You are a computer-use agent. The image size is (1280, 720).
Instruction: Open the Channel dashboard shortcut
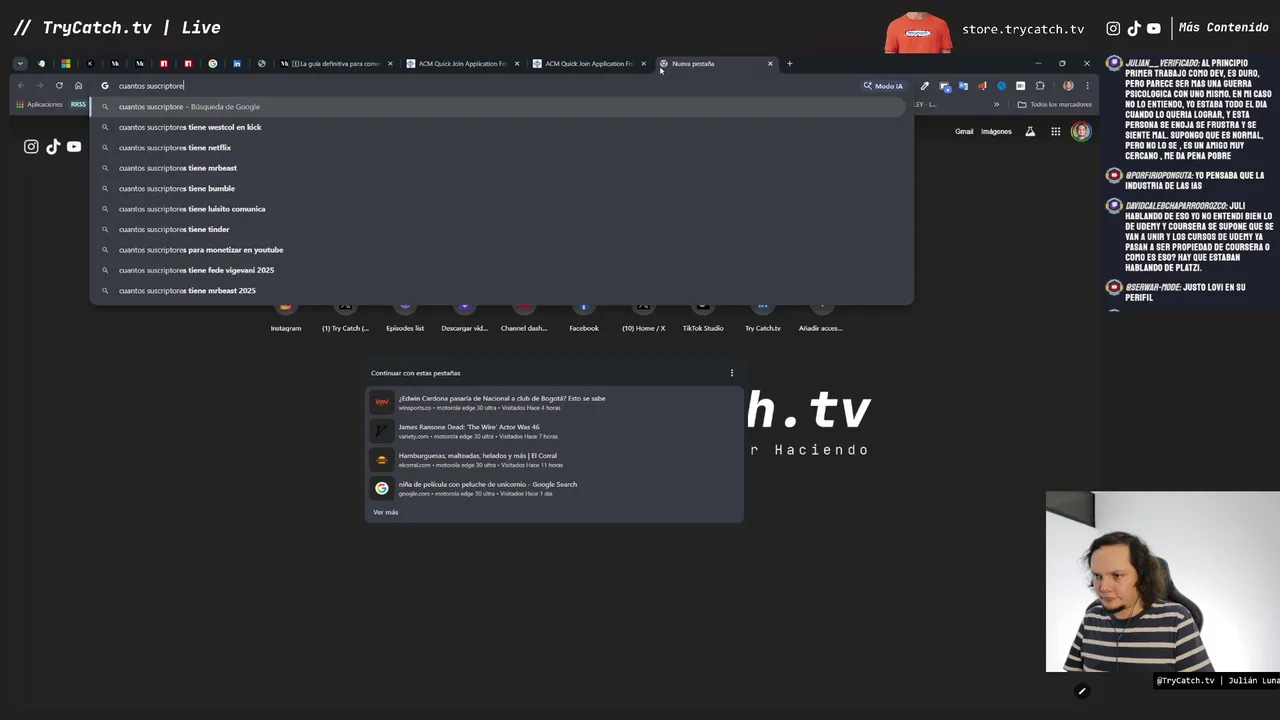tap(524, 317)
